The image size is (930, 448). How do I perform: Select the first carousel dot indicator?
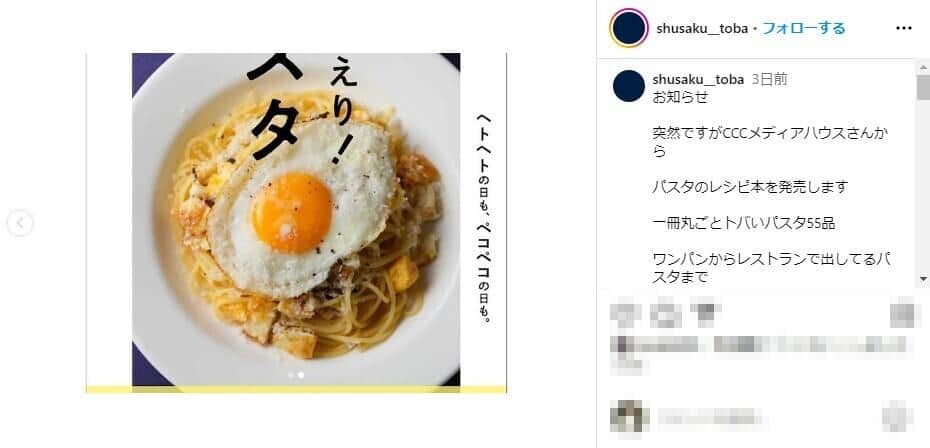point(291,375)
